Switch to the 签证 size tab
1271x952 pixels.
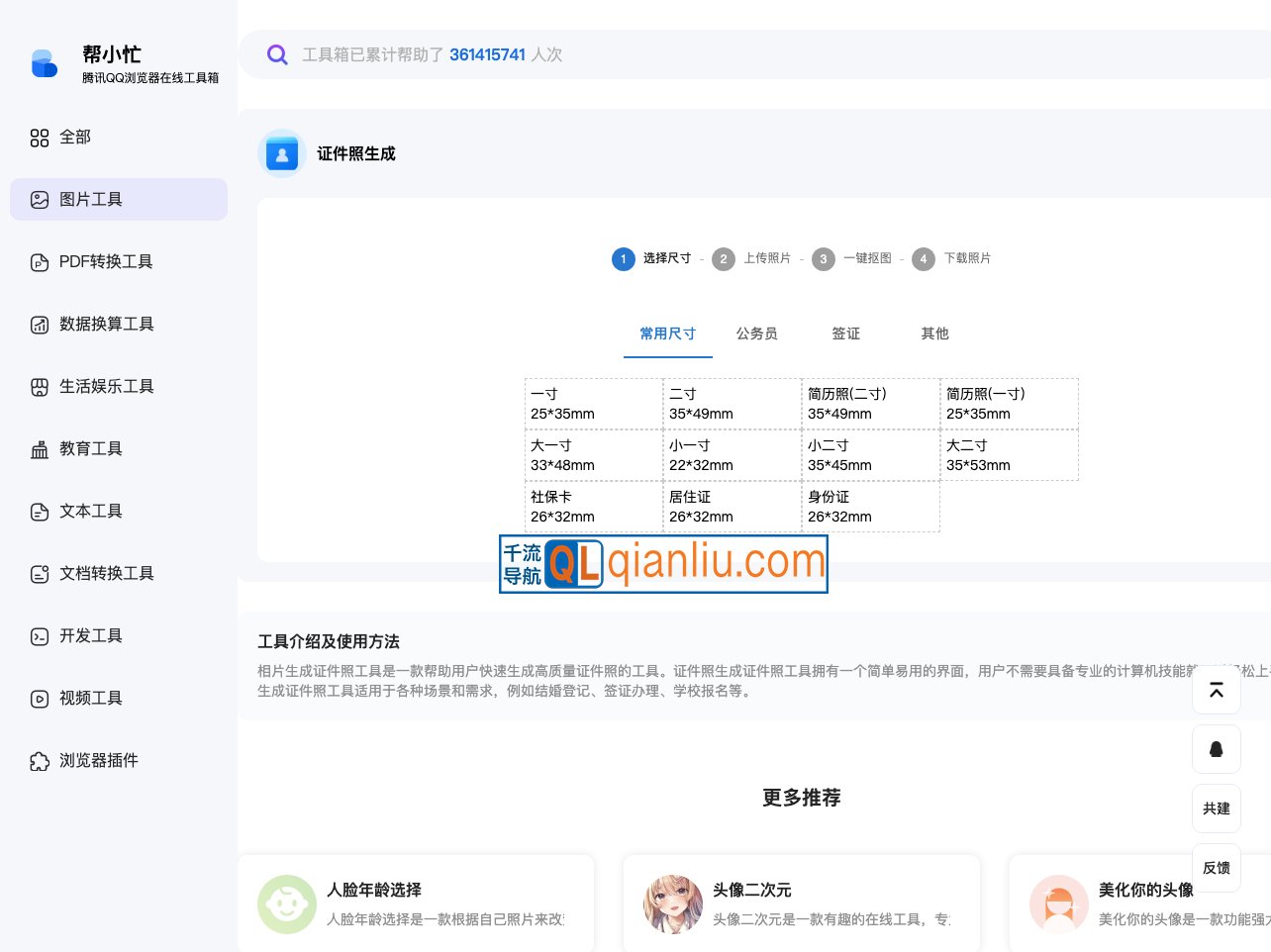tap(846, 333)
